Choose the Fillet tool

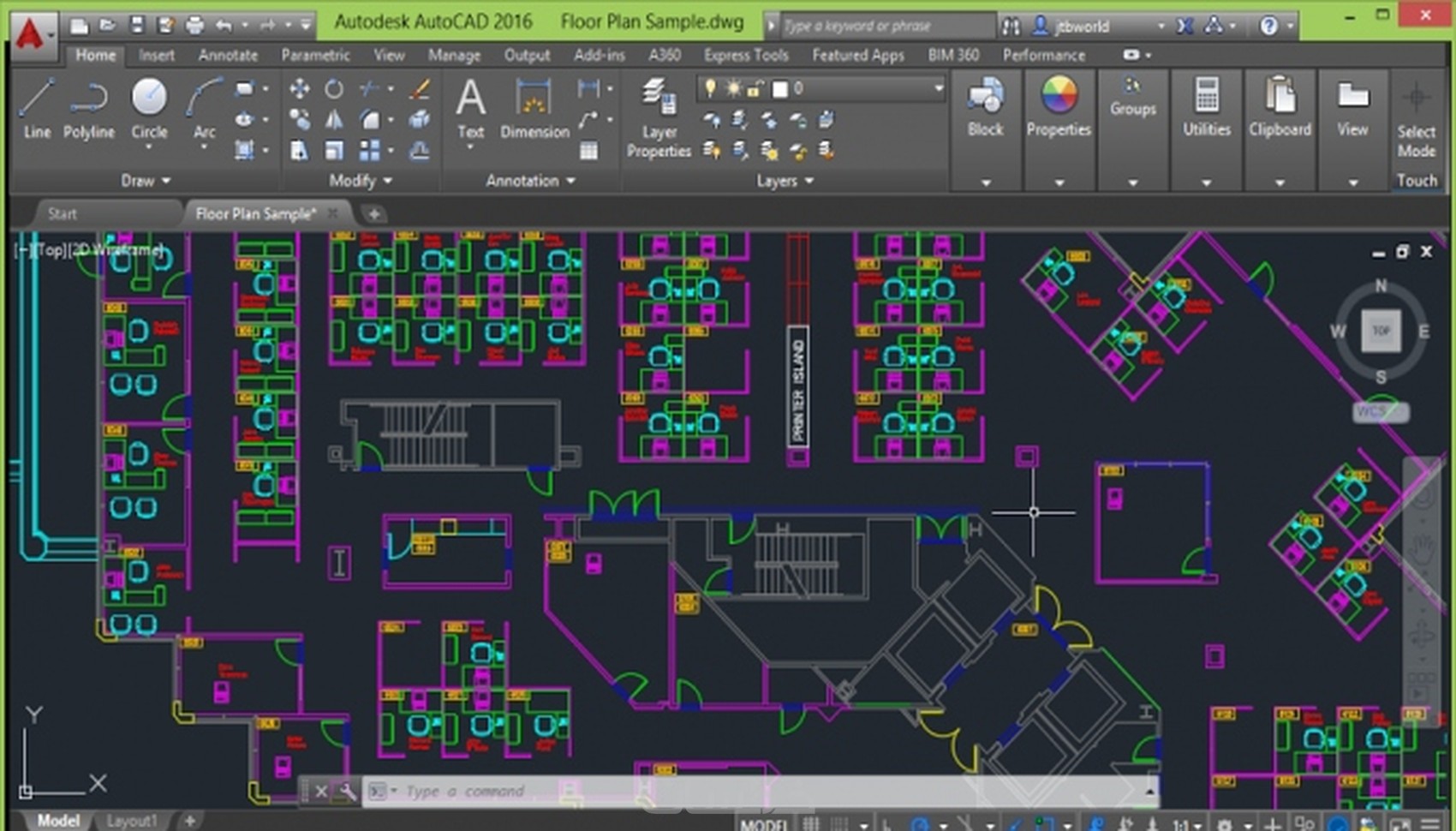tap(369, 119)
